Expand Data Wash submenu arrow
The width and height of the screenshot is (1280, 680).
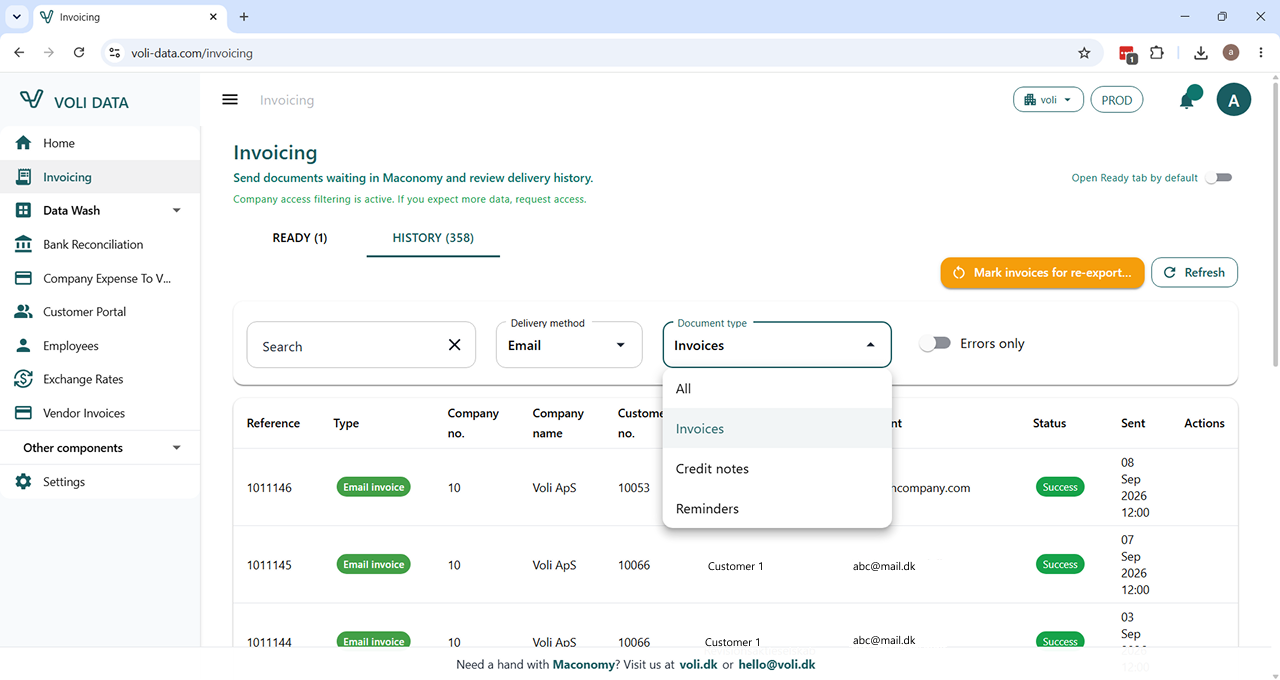tap(177, 211)
